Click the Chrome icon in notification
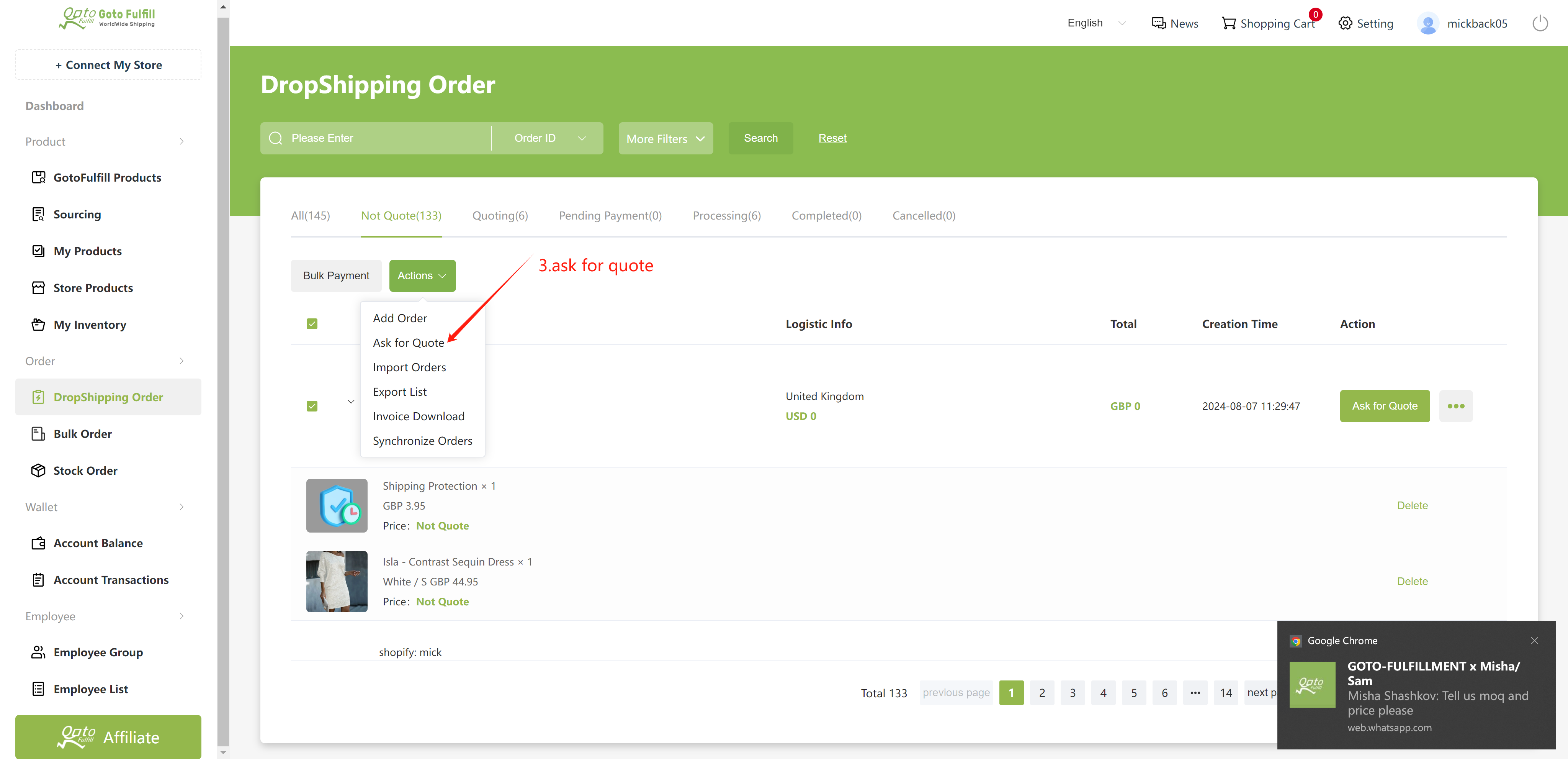The width and height of the screenshot is (1568, 759). click(x=1296, y=641)
